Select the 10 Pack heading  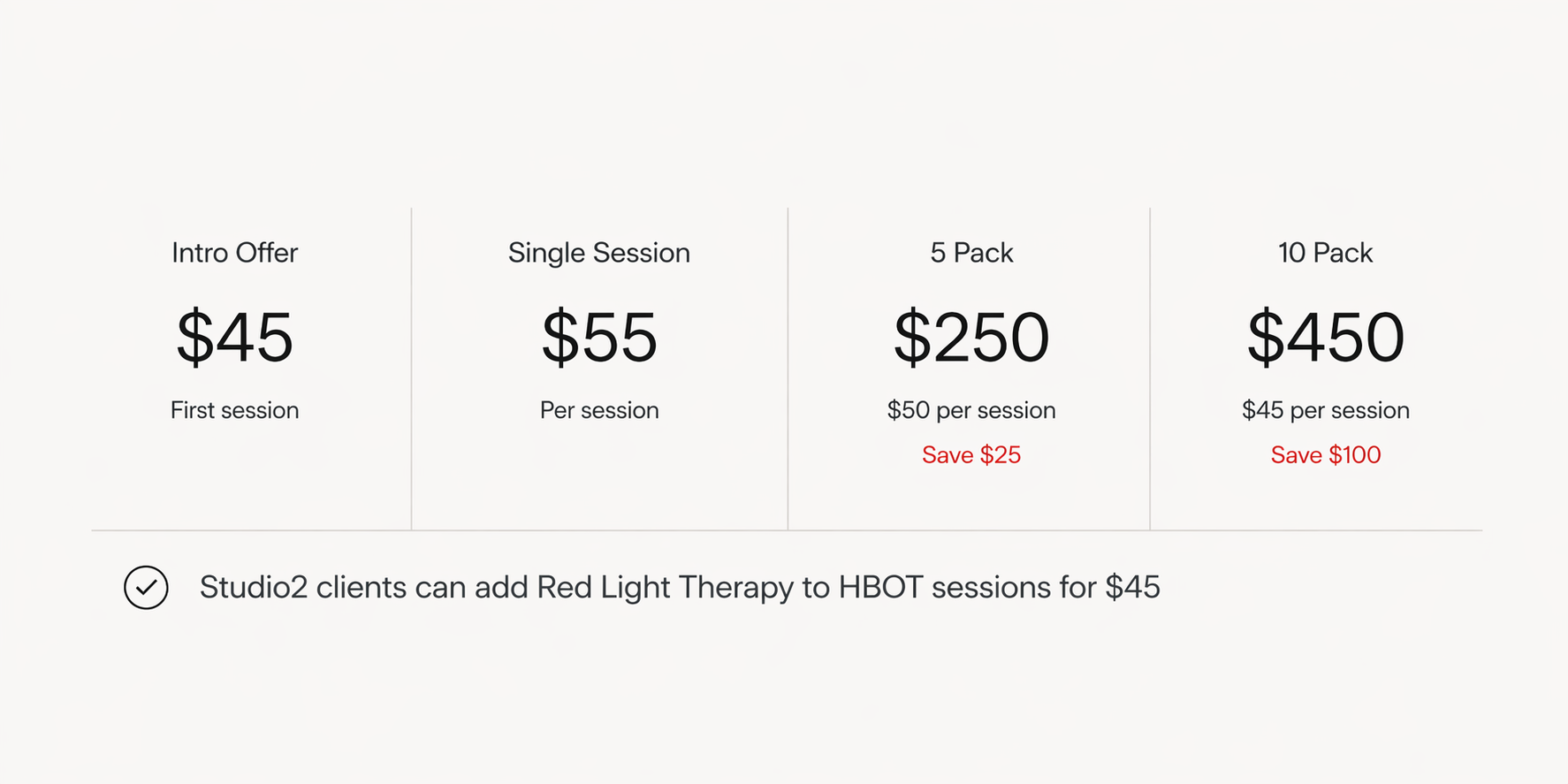(x=1325, y=253)
